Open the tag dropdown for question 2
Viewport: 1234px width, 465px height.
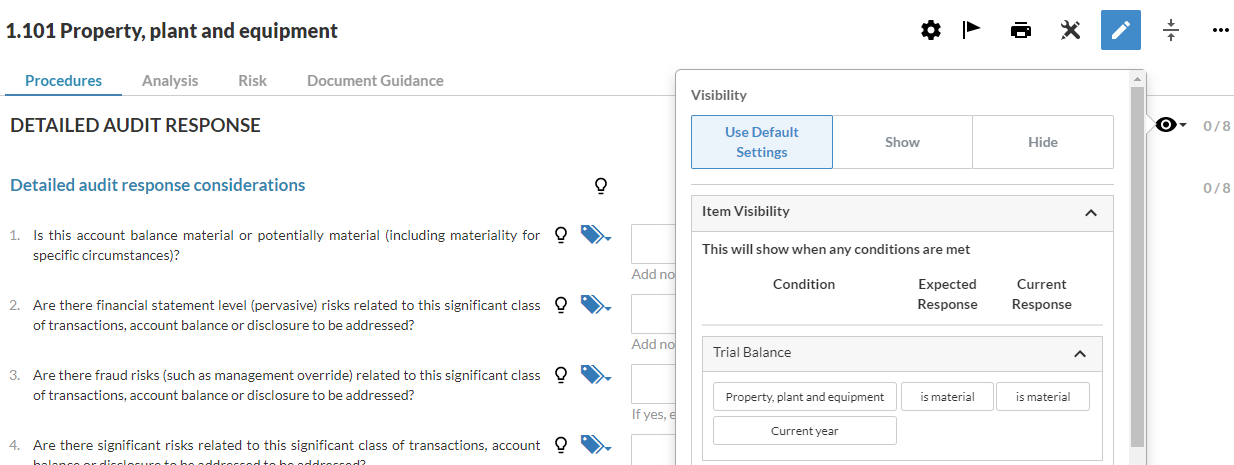[x=595, y=304]
